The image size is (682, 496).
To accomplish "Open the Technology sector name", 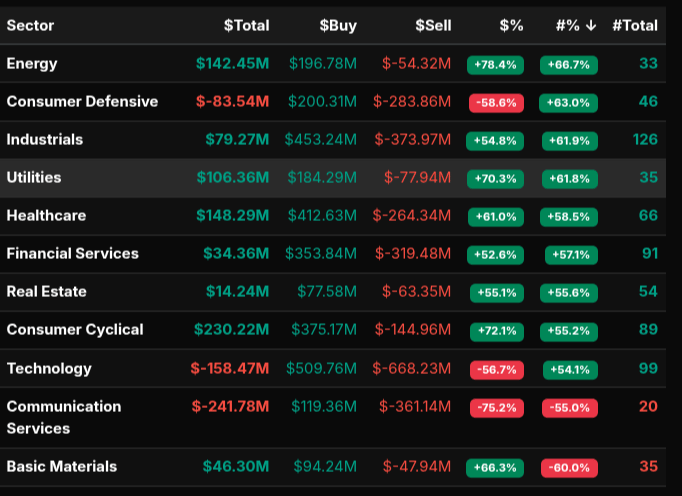I will coord(49,369).
